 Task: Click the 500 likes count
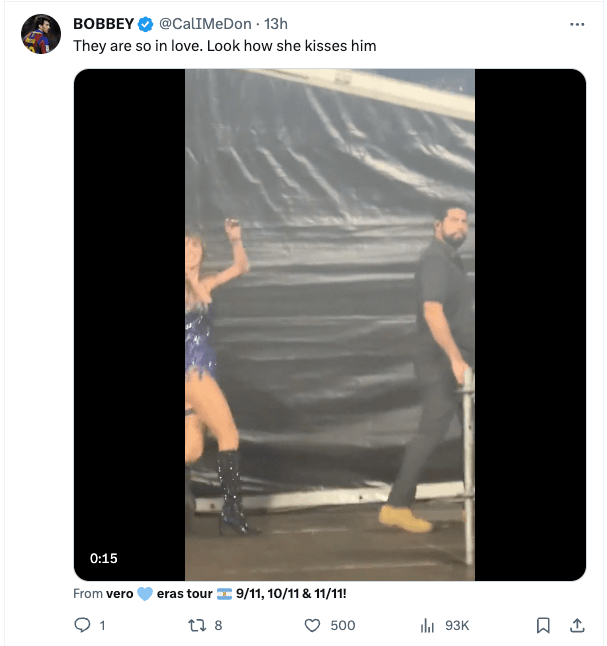click(343, 625)
